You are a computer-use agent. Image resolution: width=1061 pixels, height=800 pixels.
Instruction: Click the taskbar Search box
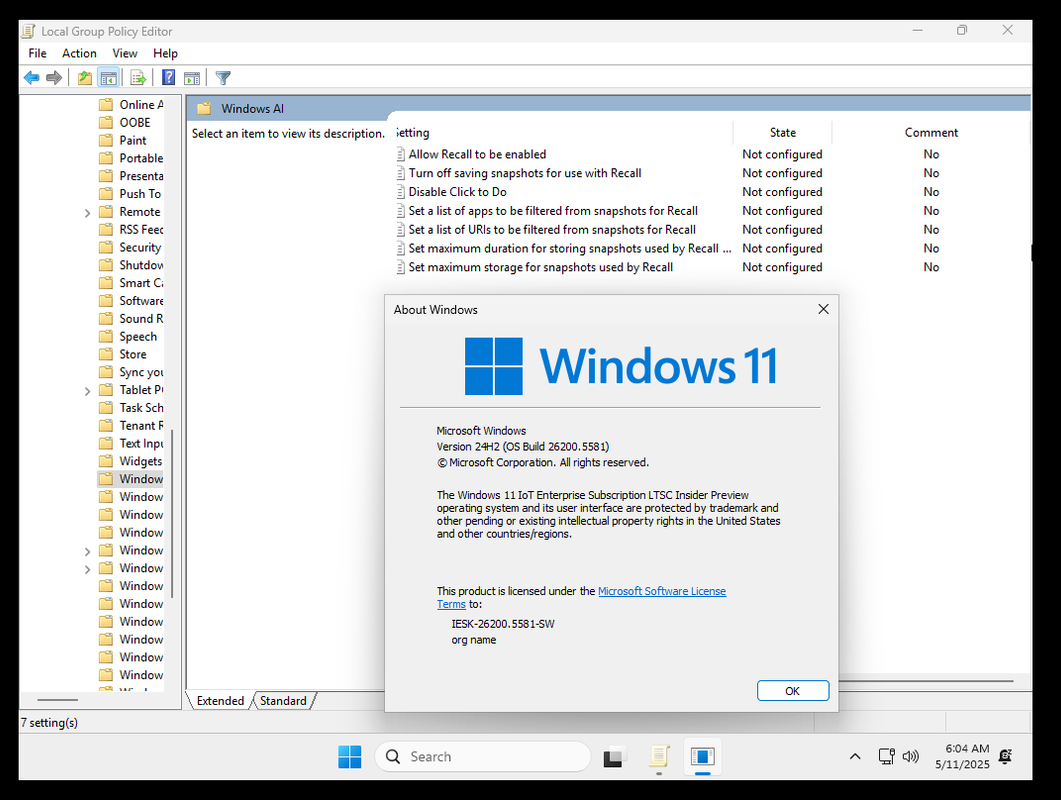pos(483,757)
